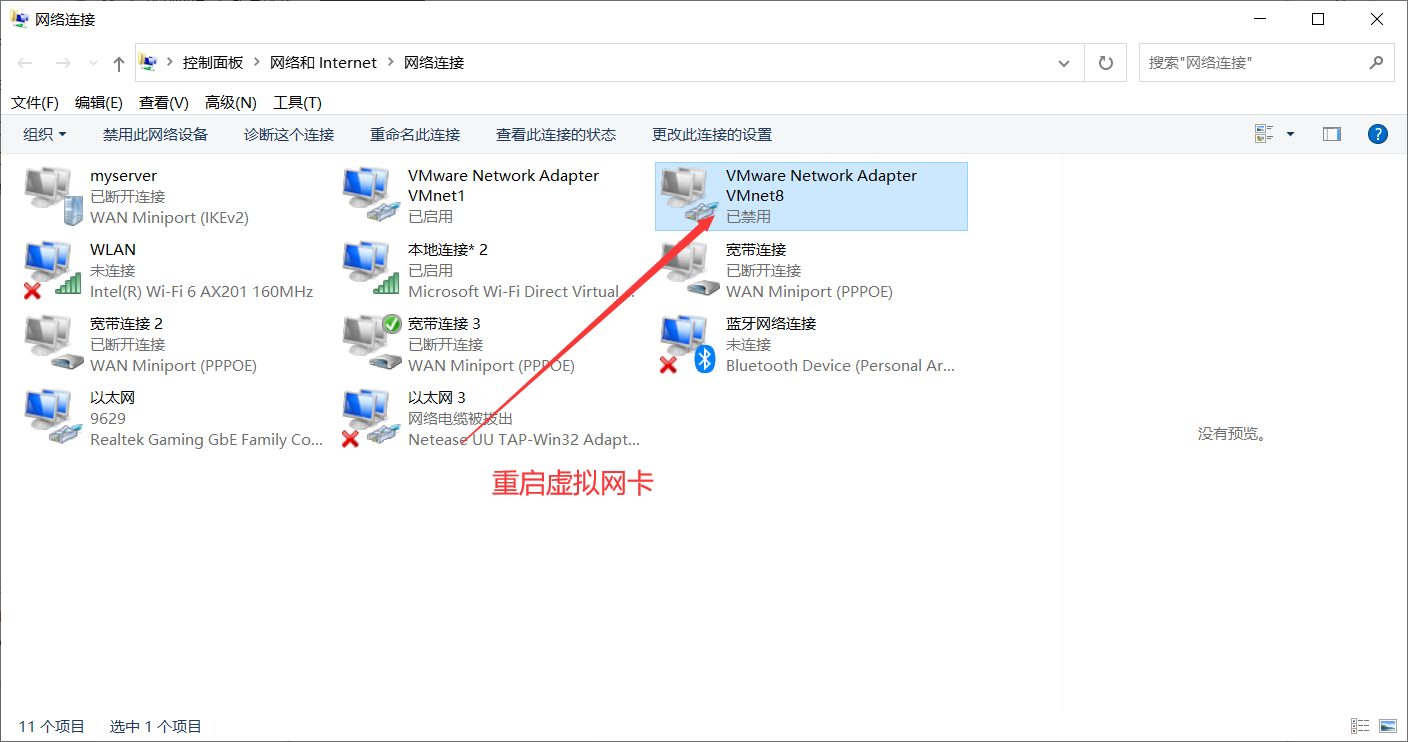Click Realtek Gaming GbE Family text

coord(207,439)
